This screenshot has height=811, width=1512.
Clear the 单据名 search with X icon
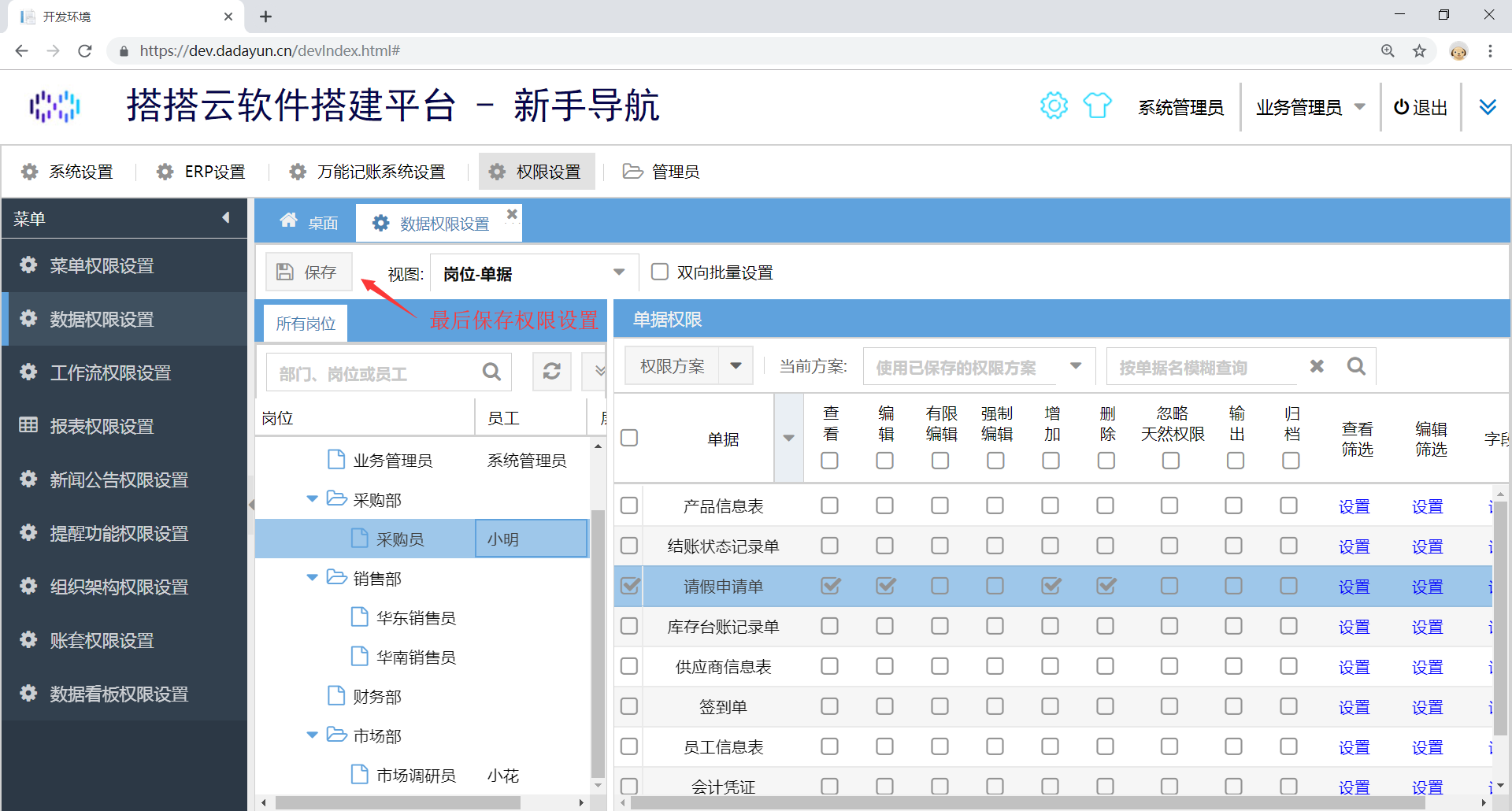coord(1317,366)
